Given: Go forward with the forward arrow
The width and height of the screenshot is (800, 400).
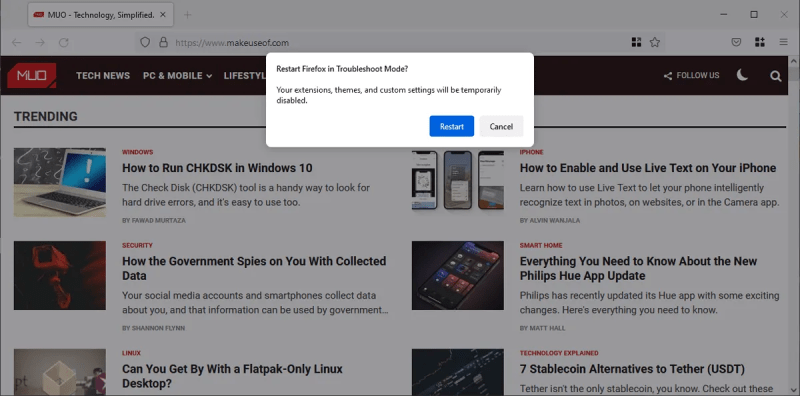Looking at the screenshot, I should click(x=40, y=42).
